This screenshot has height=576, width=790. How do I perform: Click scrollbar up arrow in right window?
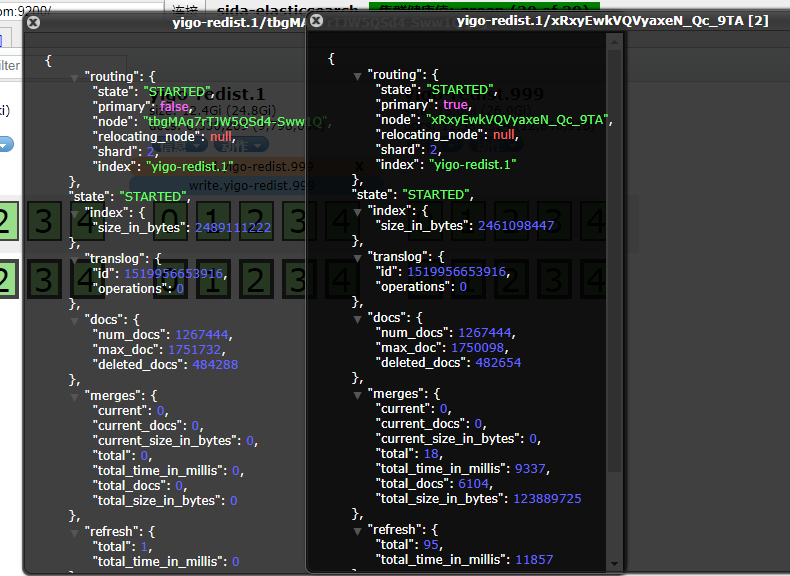pos(614,42)
